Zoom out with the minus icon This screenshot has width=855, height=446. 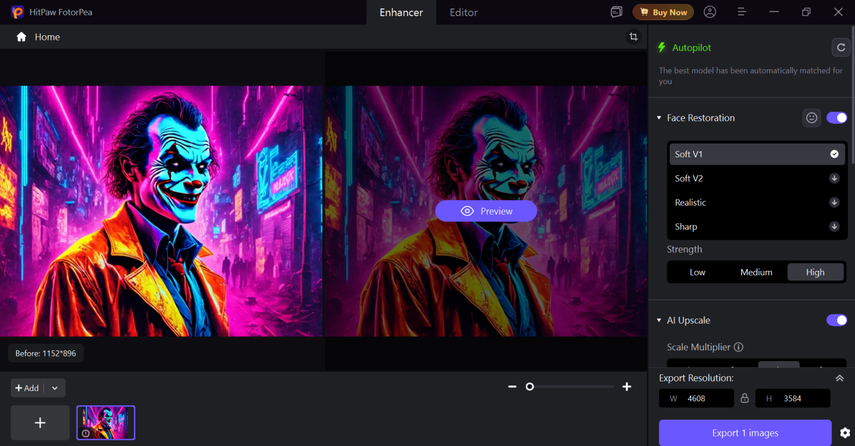[x=512, y=387]
